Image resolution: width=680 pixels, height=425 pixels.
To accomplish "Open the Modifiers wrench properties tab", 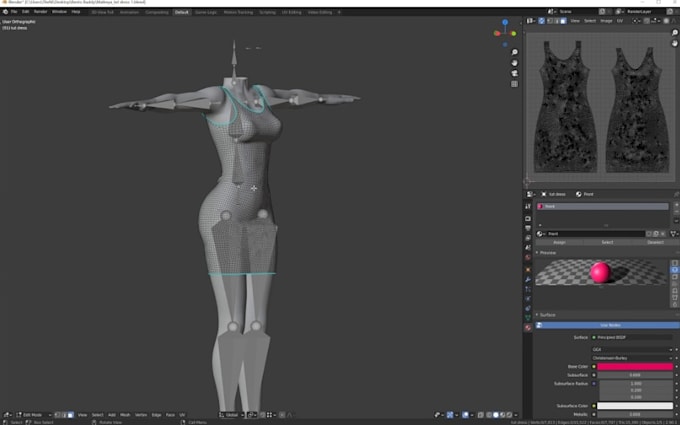I will (x=528, y=279).
